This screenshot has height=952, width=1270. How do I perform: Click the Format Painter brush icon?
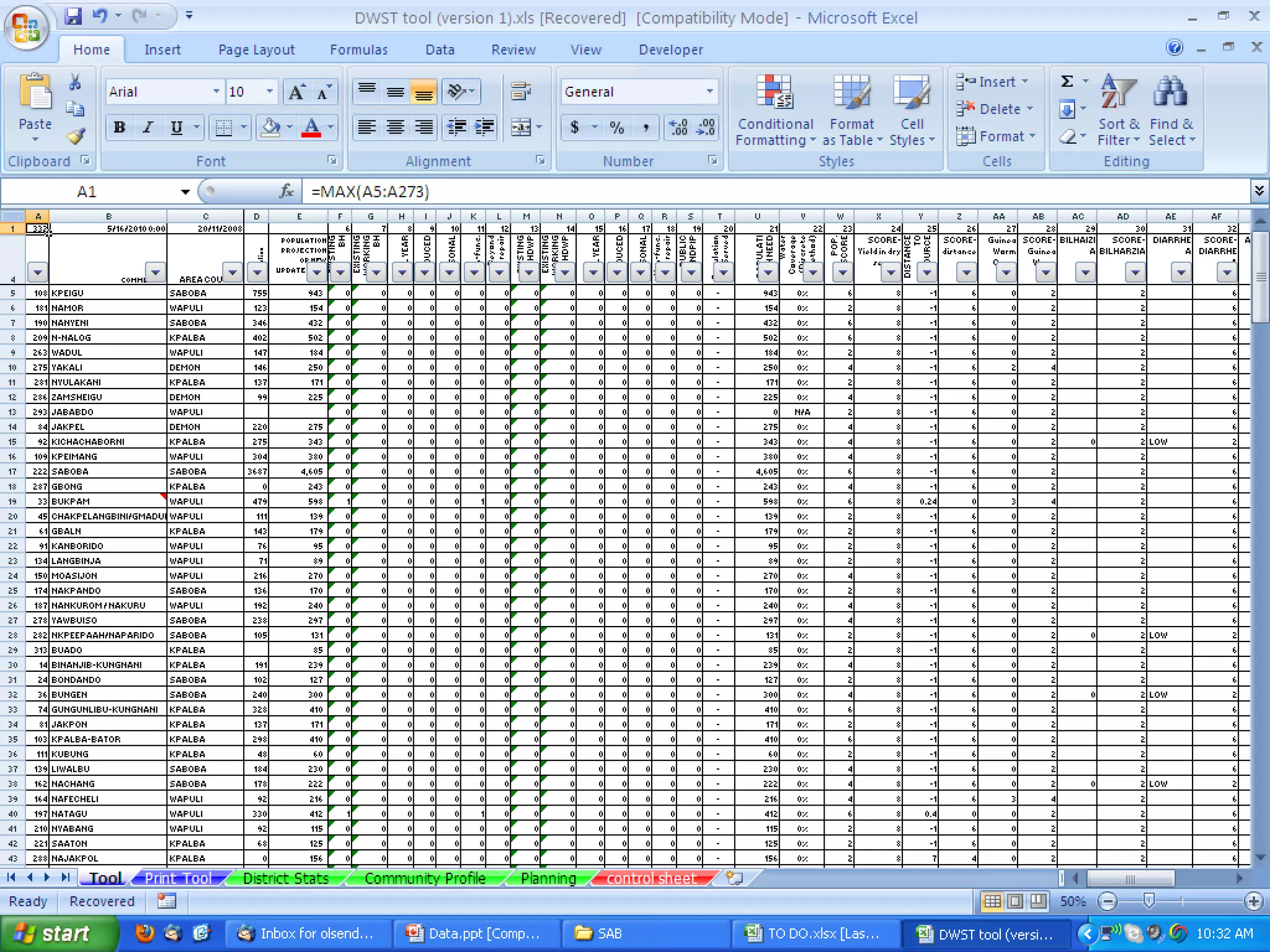point(76,135)
